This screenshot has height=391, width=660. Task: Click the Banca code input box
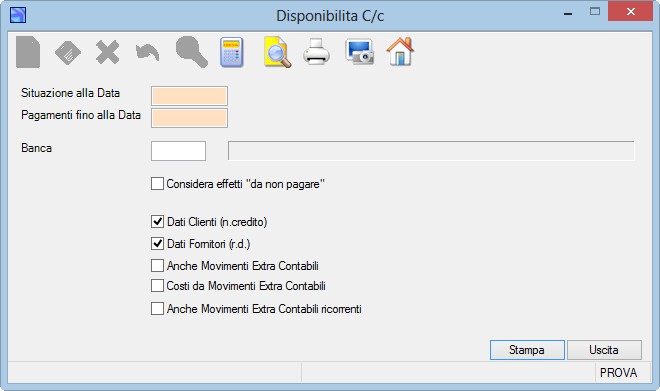(178, 151)
